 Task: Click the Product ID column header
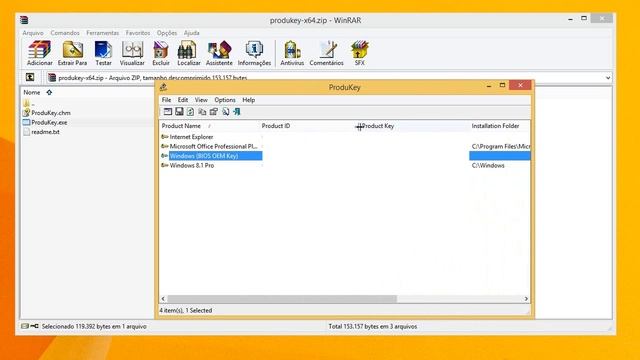308,126
